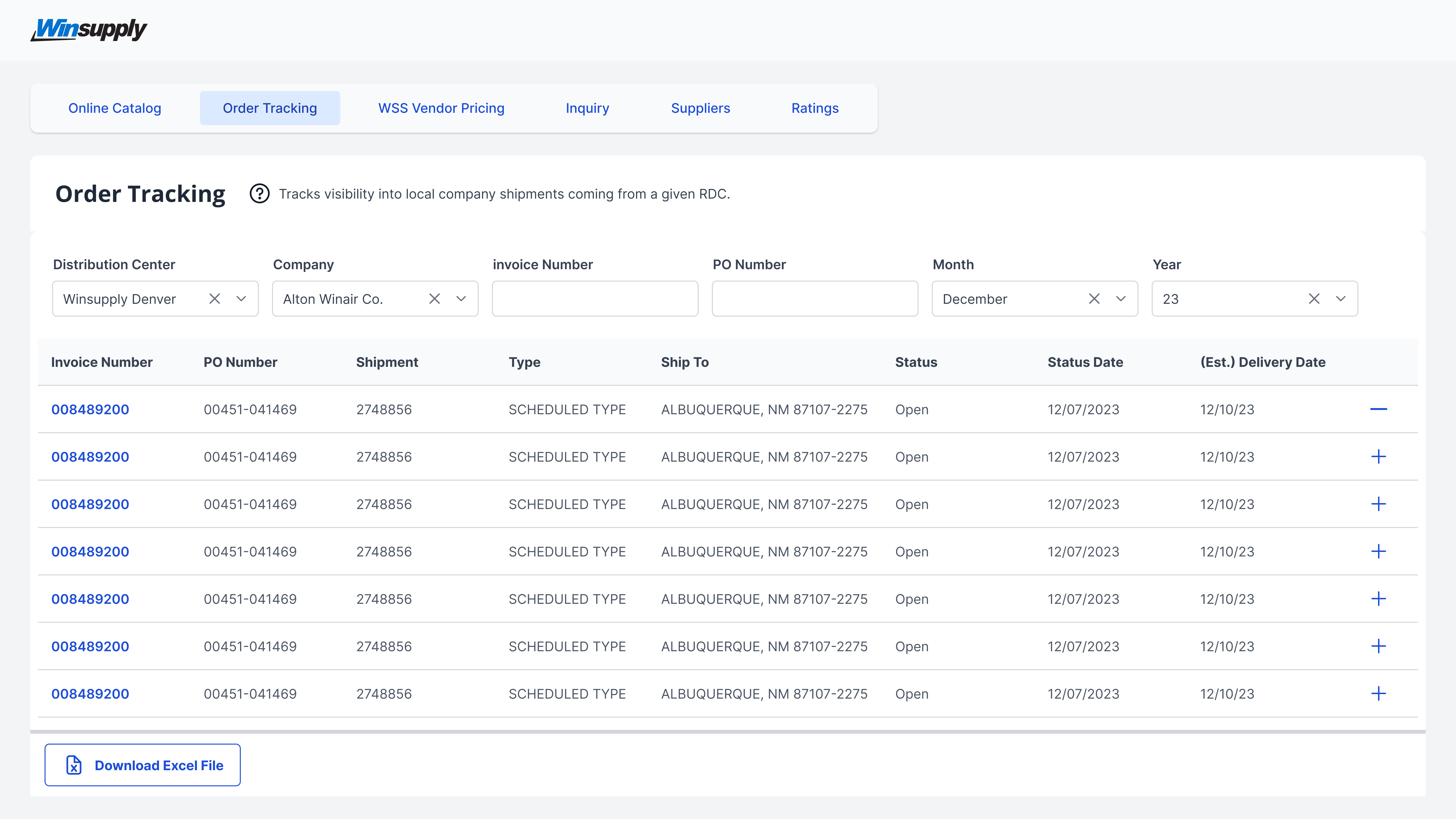Open the Suppliers tab

pyautogui.click(x=700, y=108)
